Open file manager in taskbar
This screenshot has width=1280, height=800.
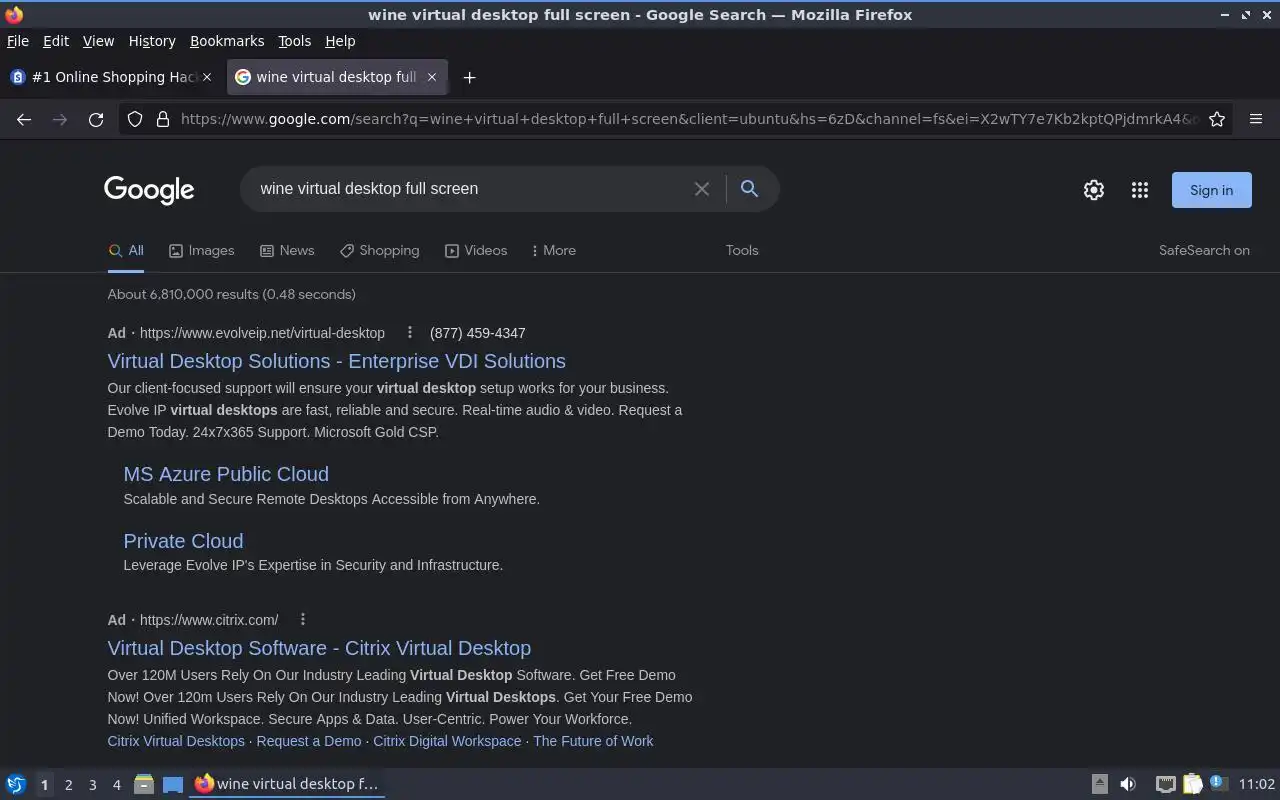coord(143,784)
